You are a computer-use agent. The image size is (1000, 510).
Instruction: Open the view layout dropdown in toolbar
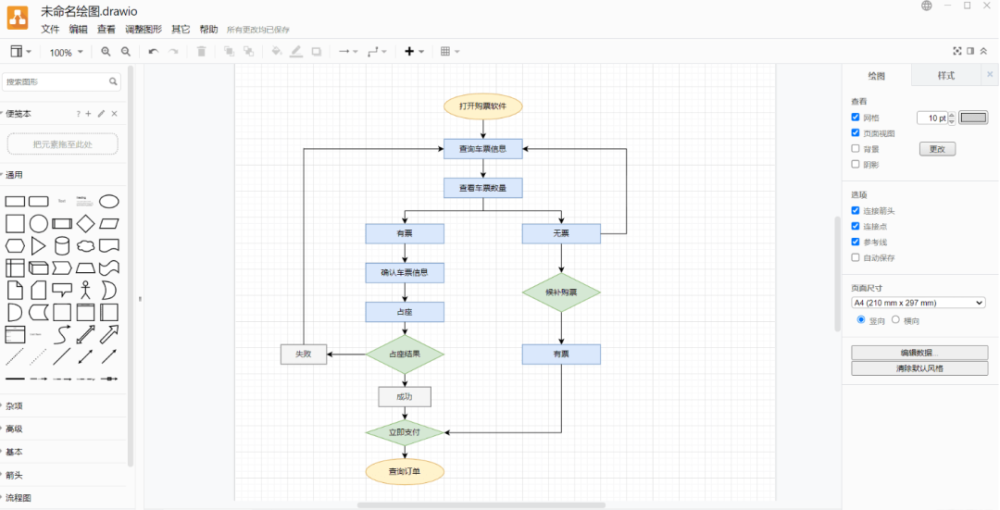point(21,52)
